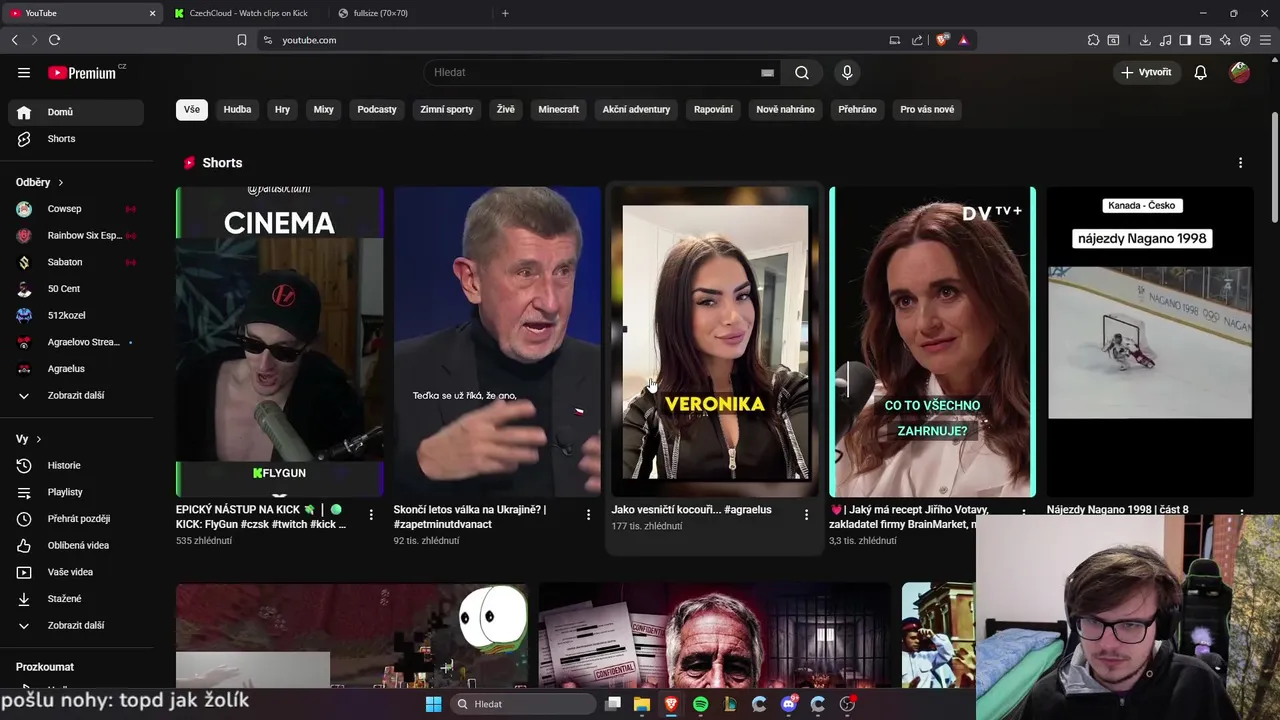
Task: Select the Hudba filter chip
Action: [237, 109]
